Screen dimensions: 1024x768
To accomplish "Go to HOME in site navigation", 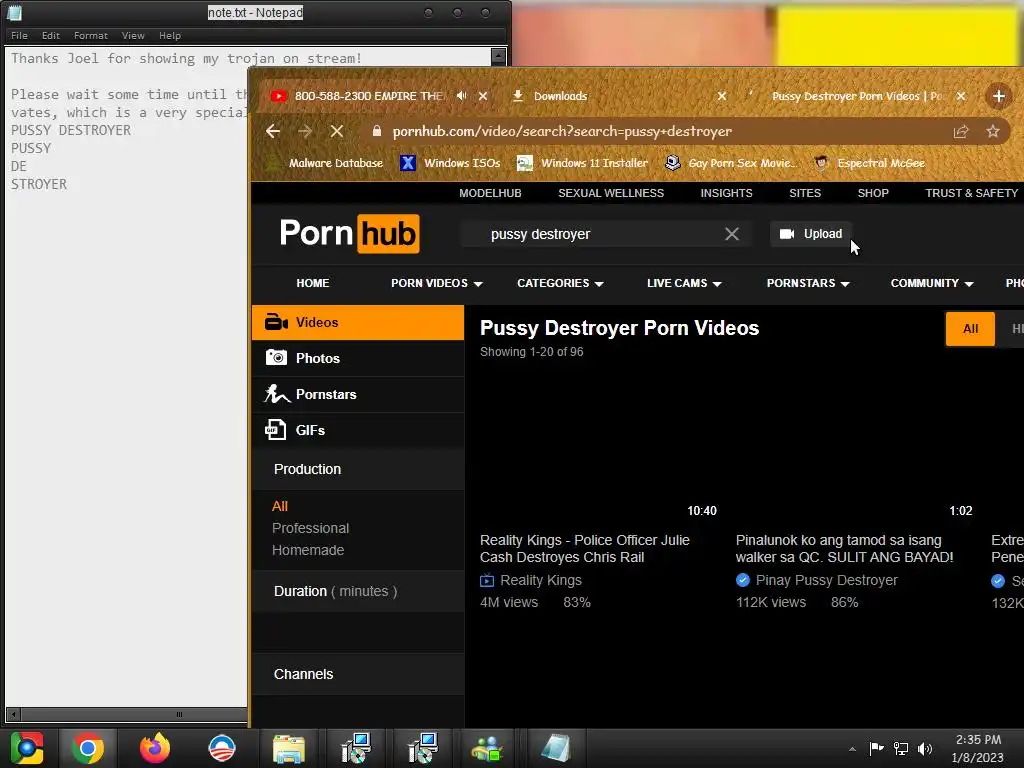I will pos(313,283).
